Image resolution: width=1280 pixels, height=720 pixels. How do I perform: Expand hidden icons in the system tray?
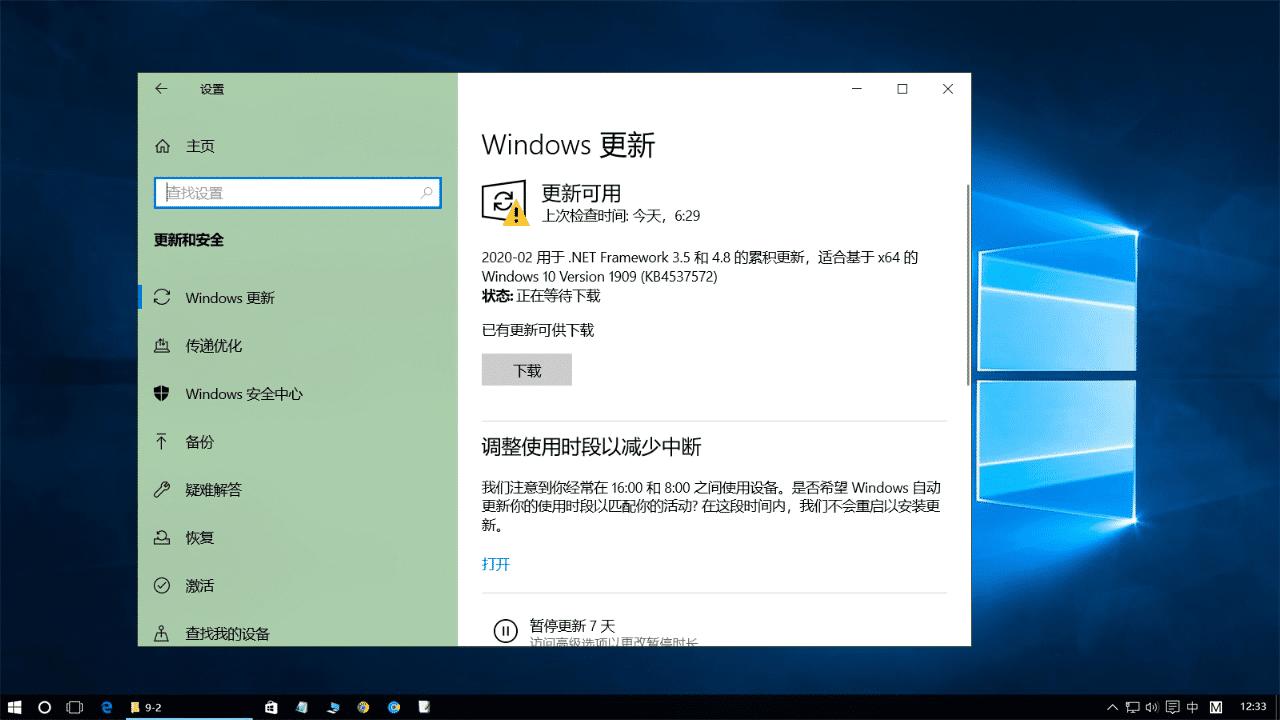pyautogui.click(x=1113, y=707)
